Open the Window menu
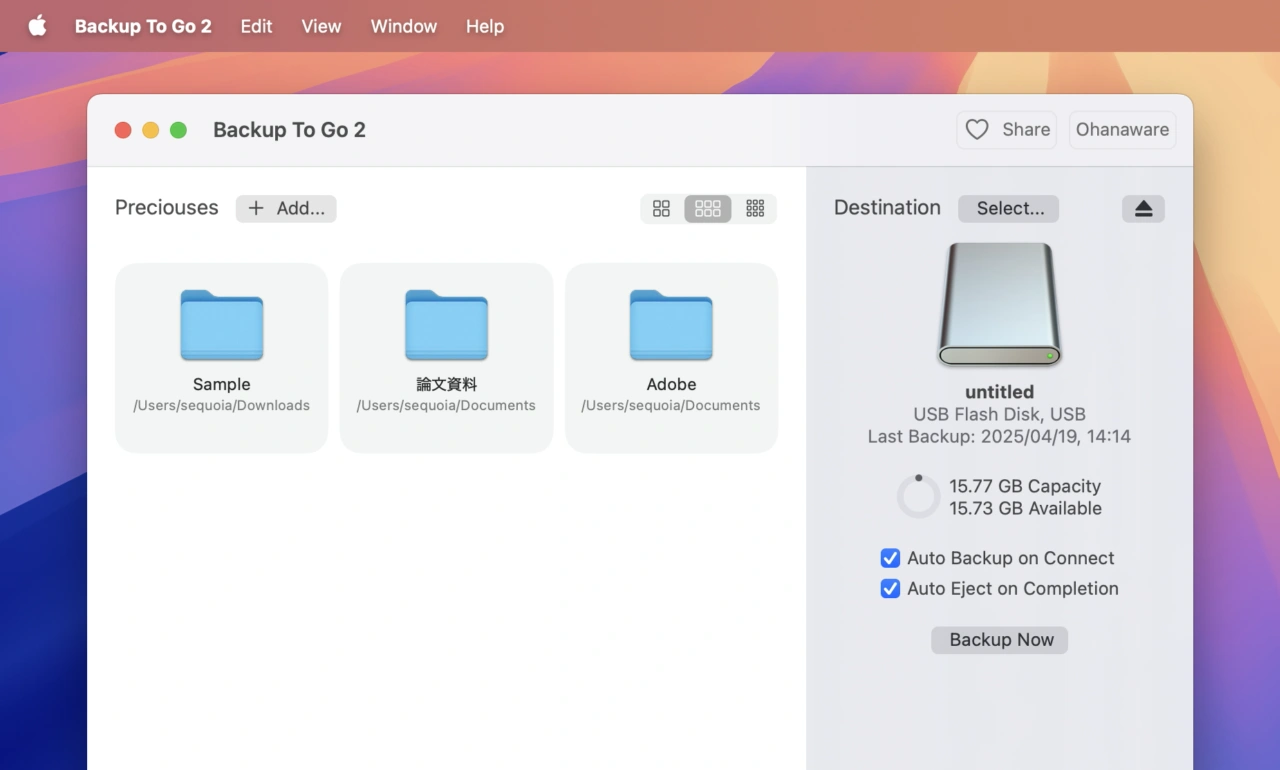The image size is (1280, 770). point(403,26)
